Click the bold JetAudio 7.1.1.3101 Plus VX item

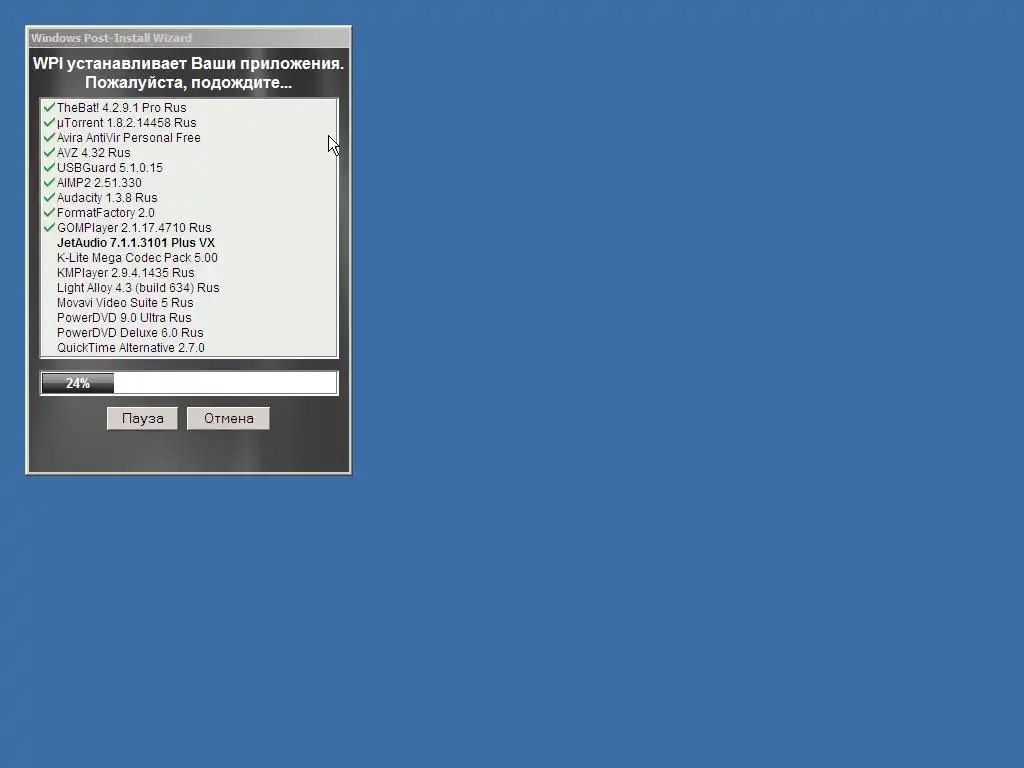tap(136, 243)
